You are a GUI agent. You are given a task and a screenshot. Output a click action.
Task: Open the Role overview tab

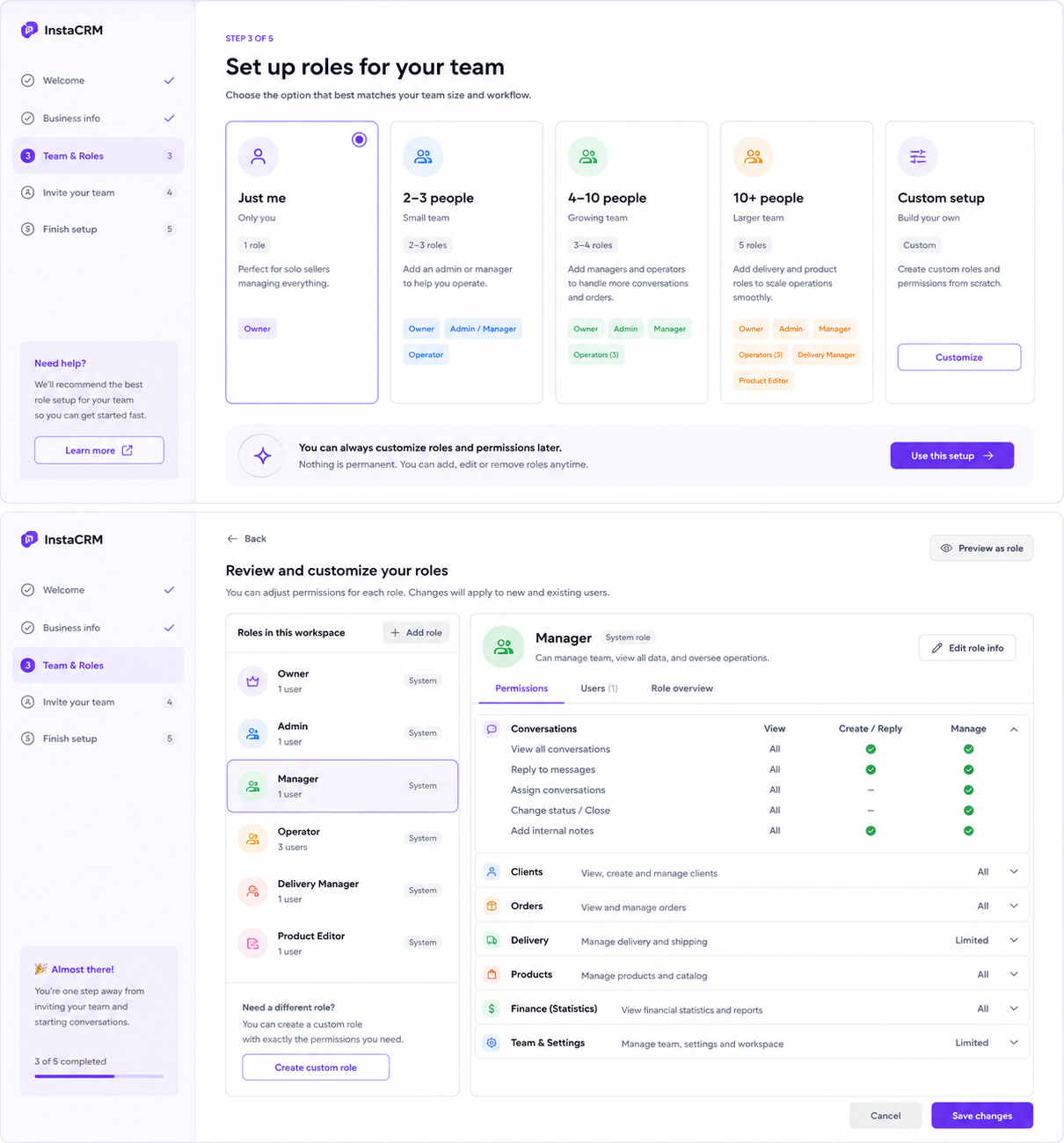[681, 688]
